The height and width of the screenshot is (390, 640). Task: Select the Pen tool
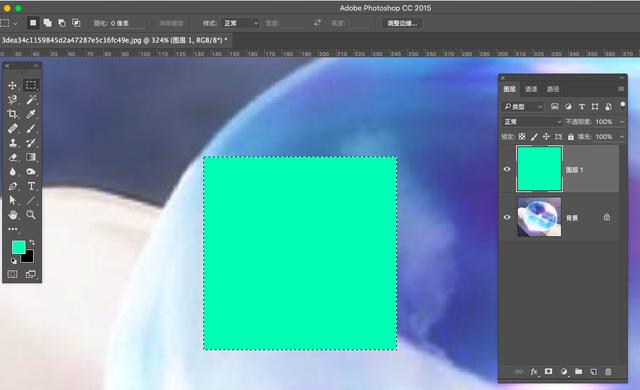(12, 186)
